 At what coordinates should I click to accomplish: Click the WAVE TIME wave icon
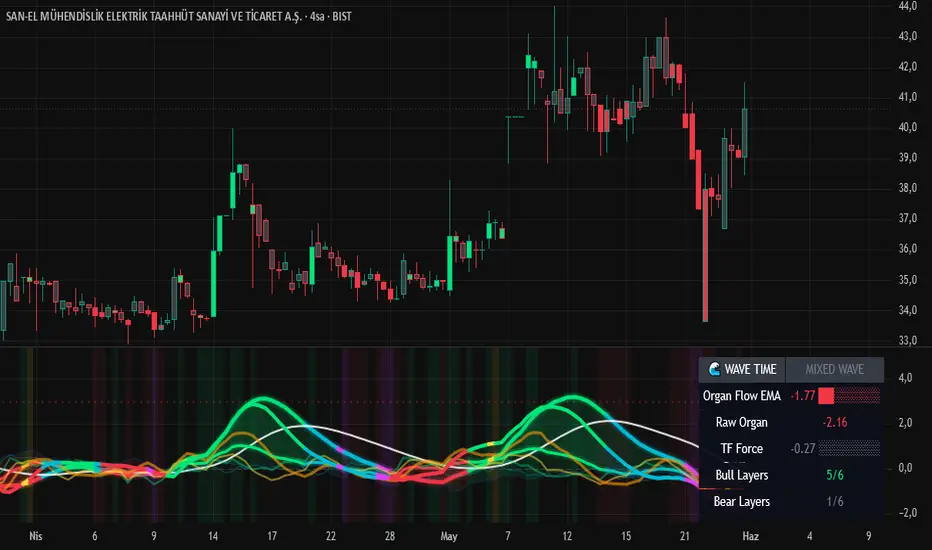coord(714,369)
